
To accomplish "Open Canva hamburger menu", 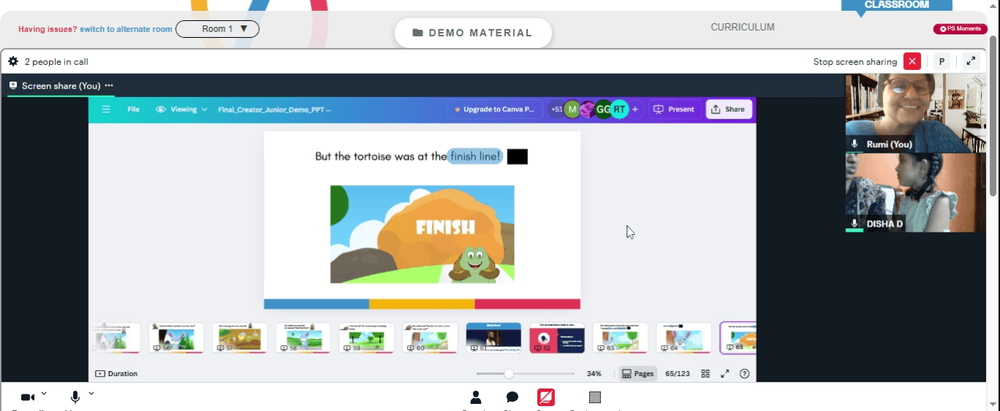I will (x=106, y=109).
